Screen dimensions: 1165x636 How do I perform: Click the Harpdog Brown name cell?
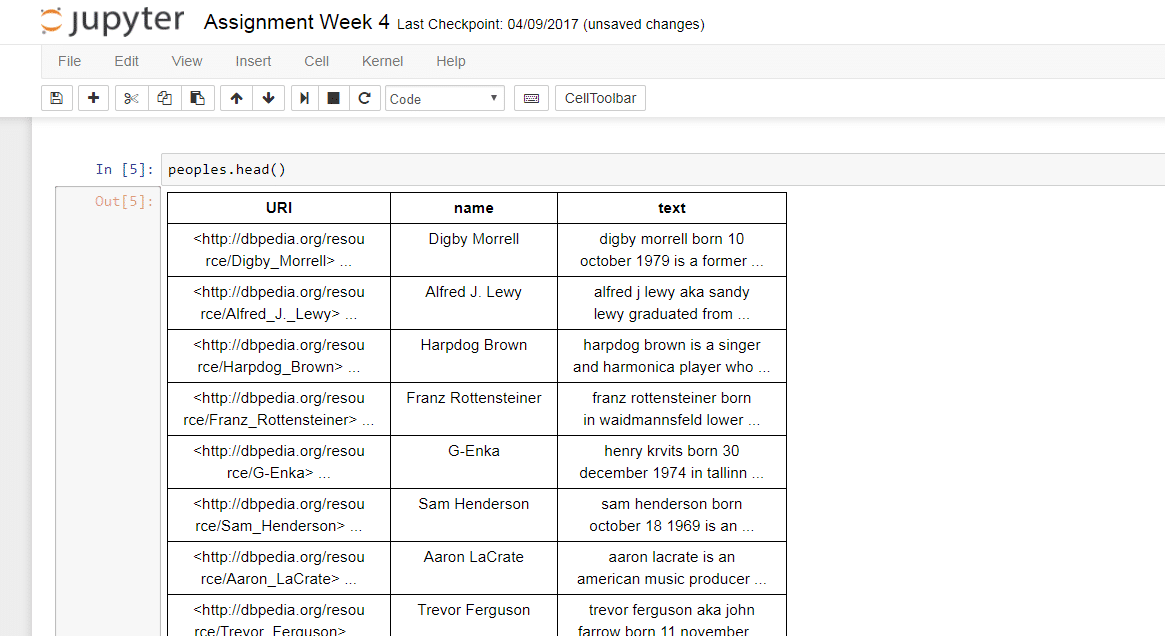click(x=474, y=356)
